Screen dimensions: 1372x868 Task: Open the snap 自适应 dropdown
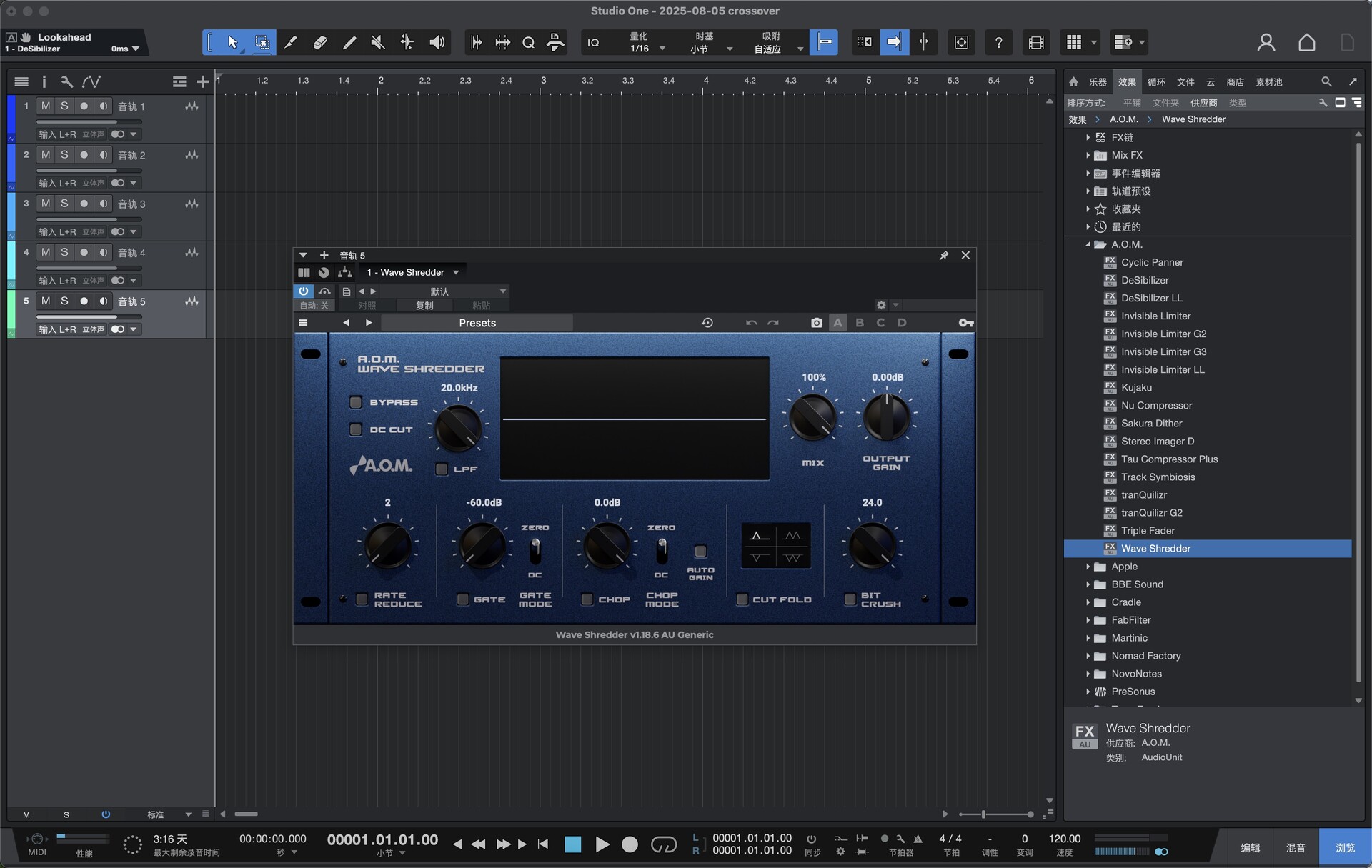777,43
